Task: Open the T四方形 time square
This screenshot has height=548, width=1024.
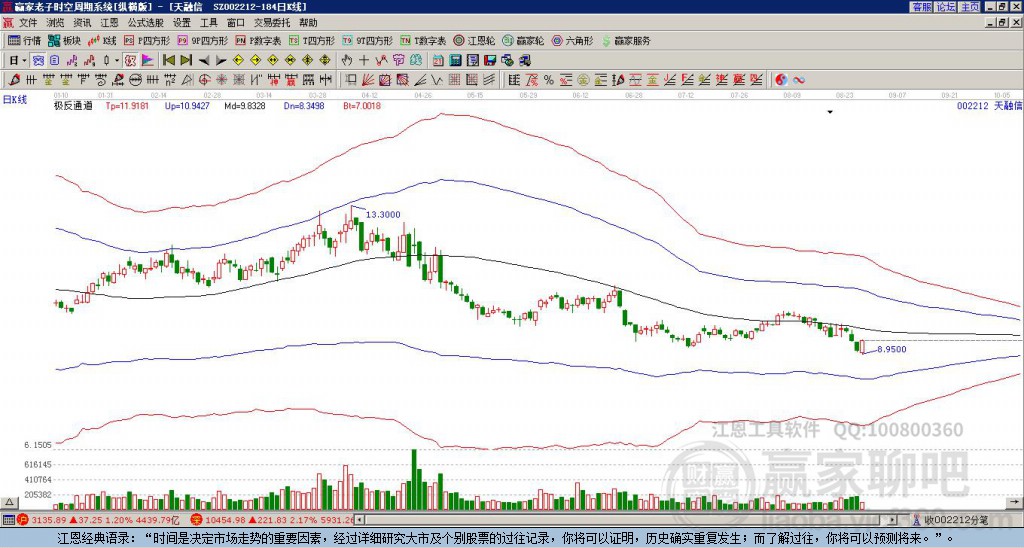Action: [312, 40]
